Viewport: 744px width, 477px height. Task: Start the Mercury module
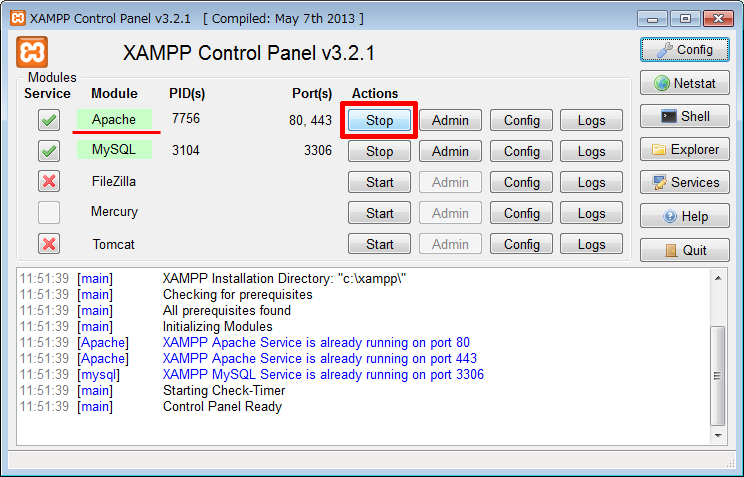(x=379, y=213)
